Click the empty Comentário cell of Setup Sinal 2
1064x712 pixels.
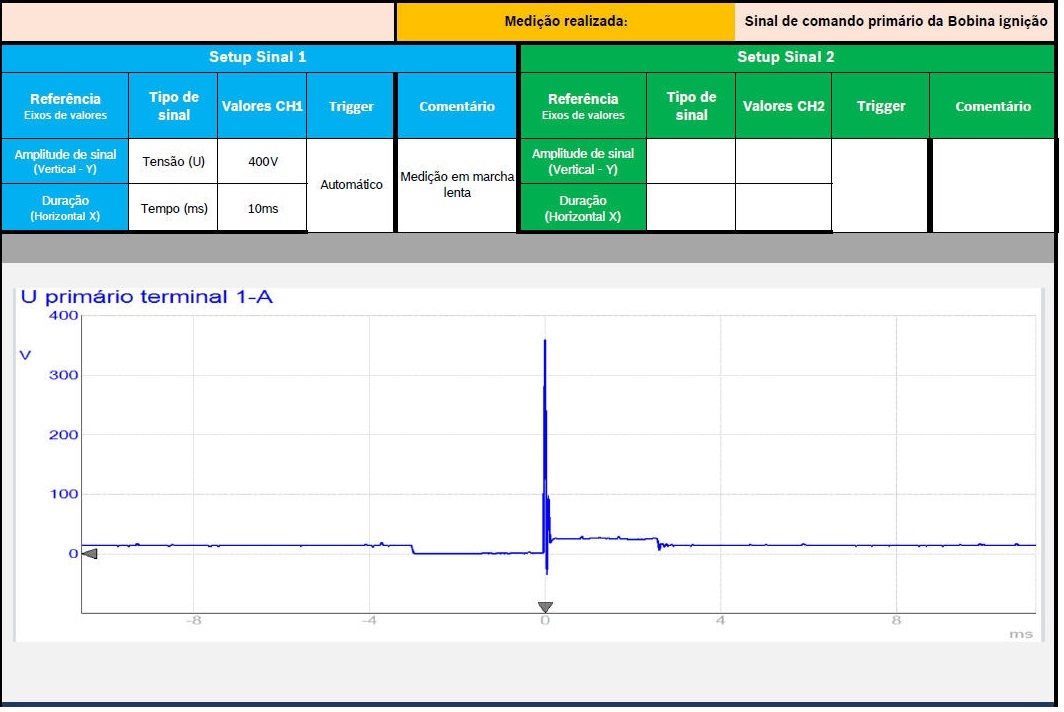992,185
